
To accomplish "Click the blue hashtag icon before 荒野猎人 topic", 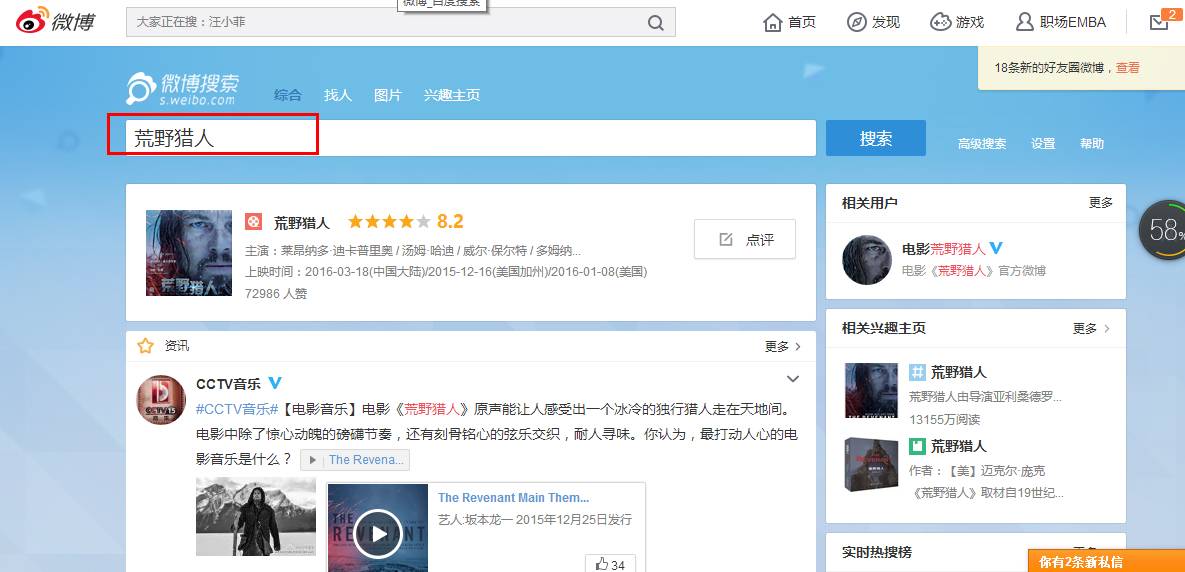I will pos(917,372).
